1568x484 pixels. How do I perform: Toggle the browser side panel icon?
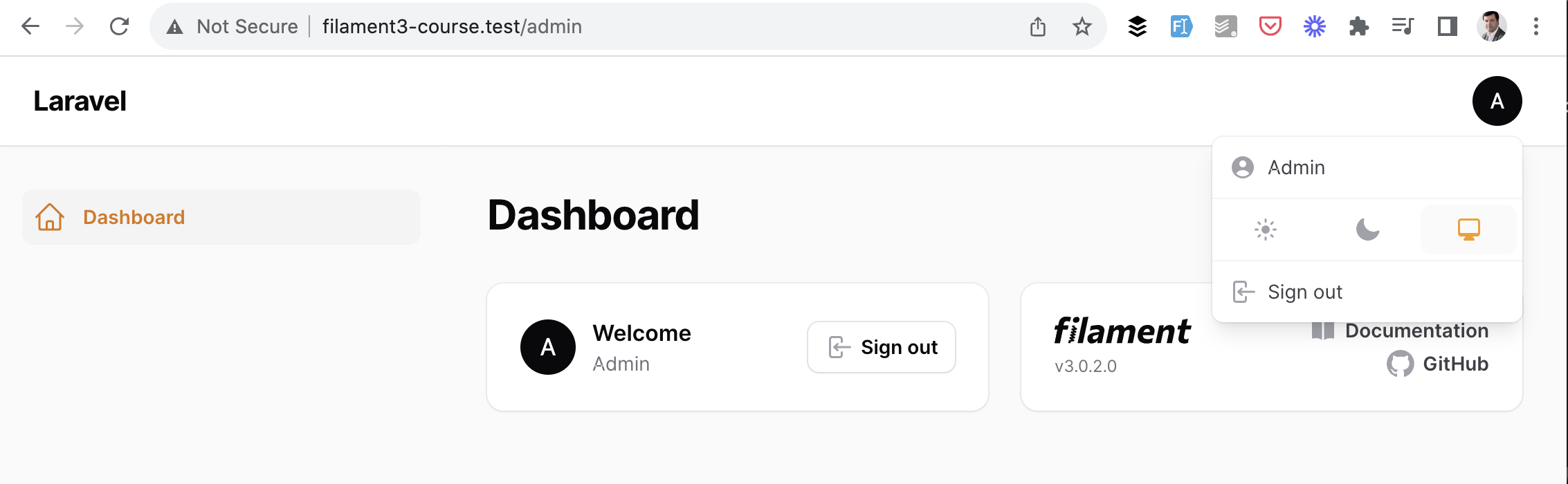click(x=1447, y=26)
